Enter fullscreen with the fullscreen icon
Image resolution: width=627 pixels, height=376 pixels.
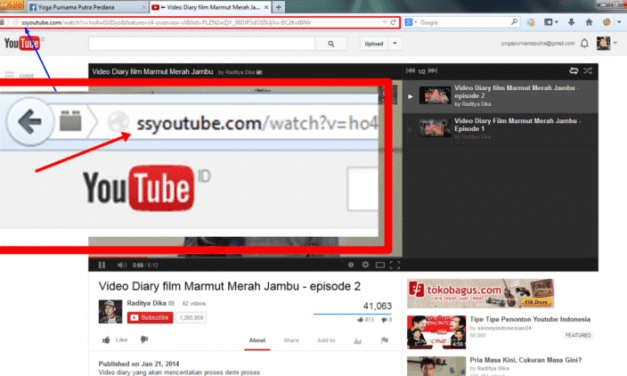(x=395, y=265)
